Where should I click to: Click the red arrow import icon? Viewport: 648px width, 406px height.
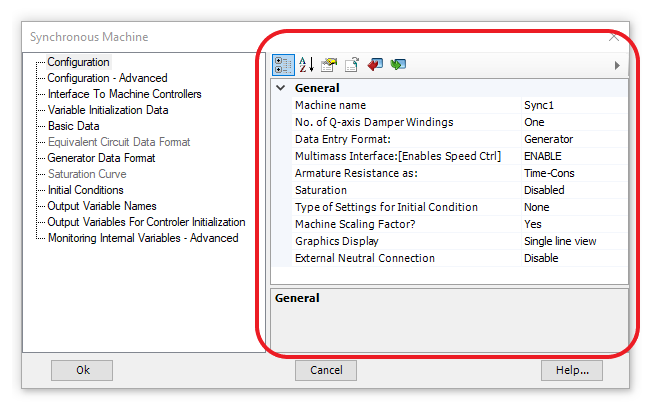375,65
